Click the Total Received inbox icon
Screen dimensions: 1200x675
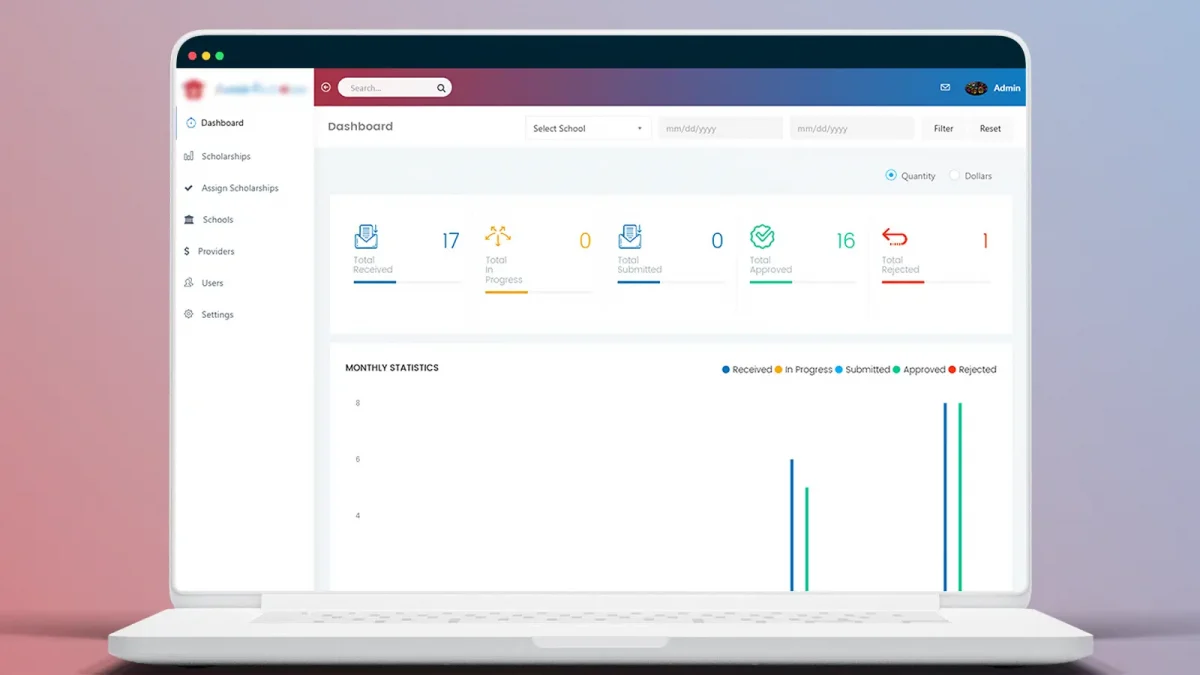[366, 237]
